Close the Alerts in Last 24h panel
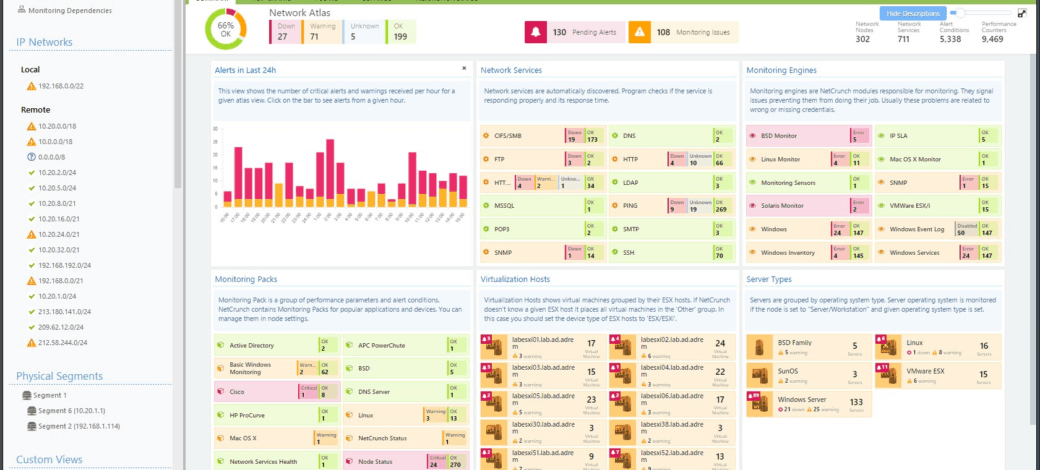The height and width of the screenshot is (470, 1040). point(464,69)
